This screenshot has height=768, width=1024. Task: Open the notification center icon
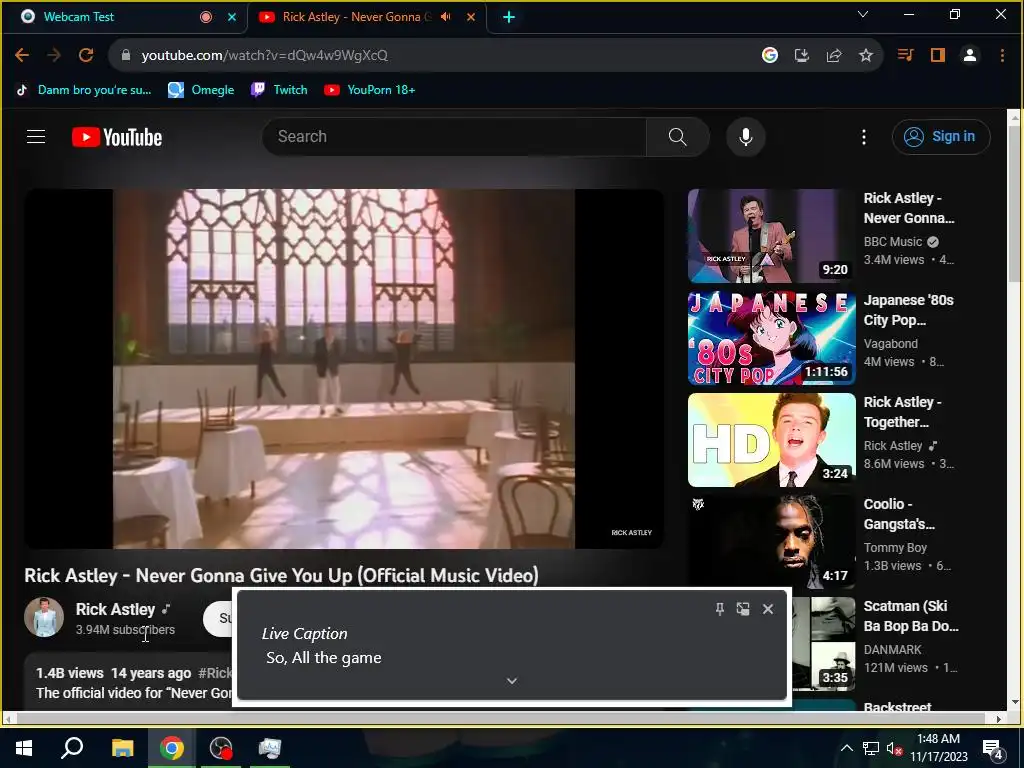pos(993,748)
